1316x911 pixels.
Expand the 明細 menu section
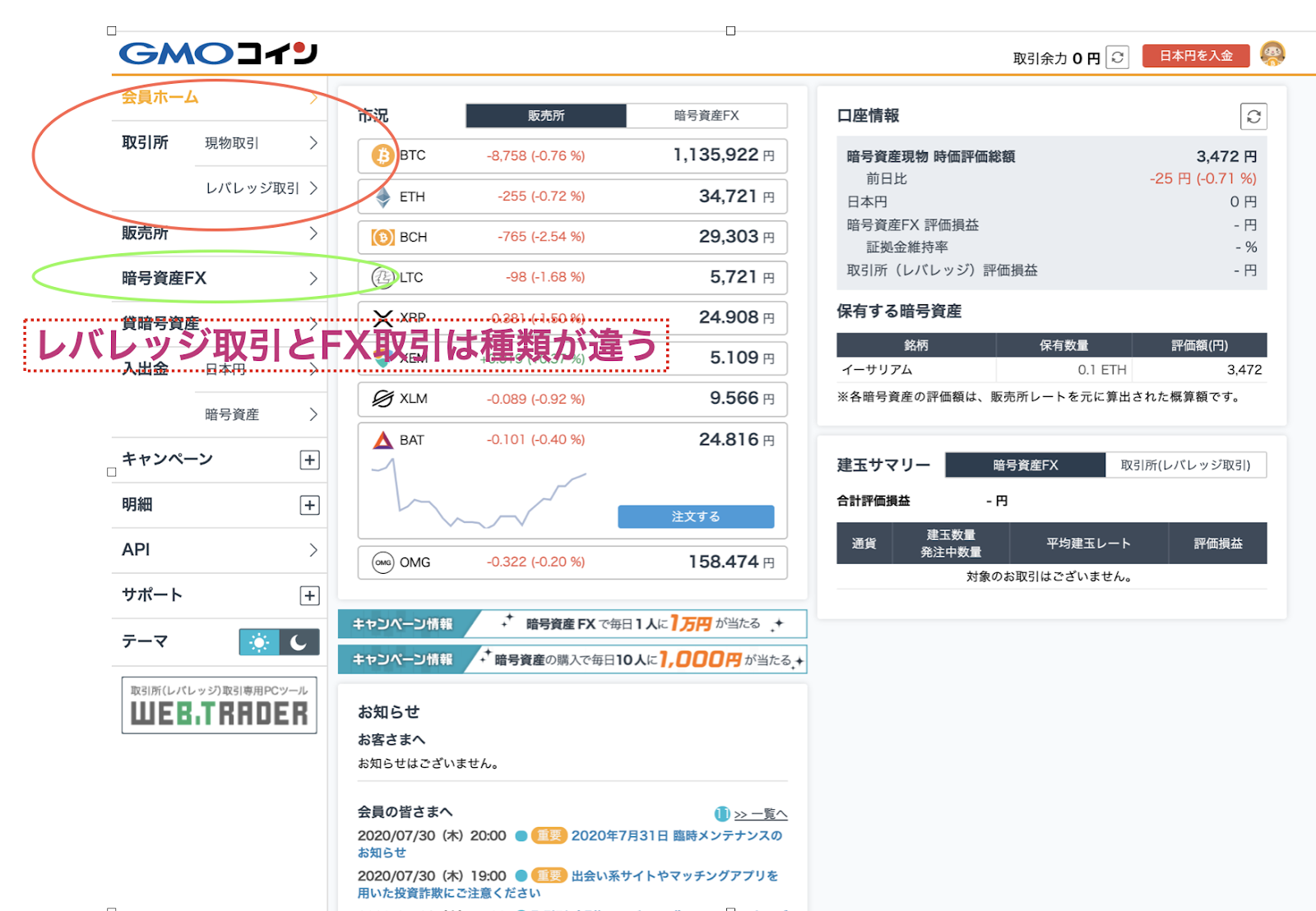pyautogui.click(x=309, y=505)
